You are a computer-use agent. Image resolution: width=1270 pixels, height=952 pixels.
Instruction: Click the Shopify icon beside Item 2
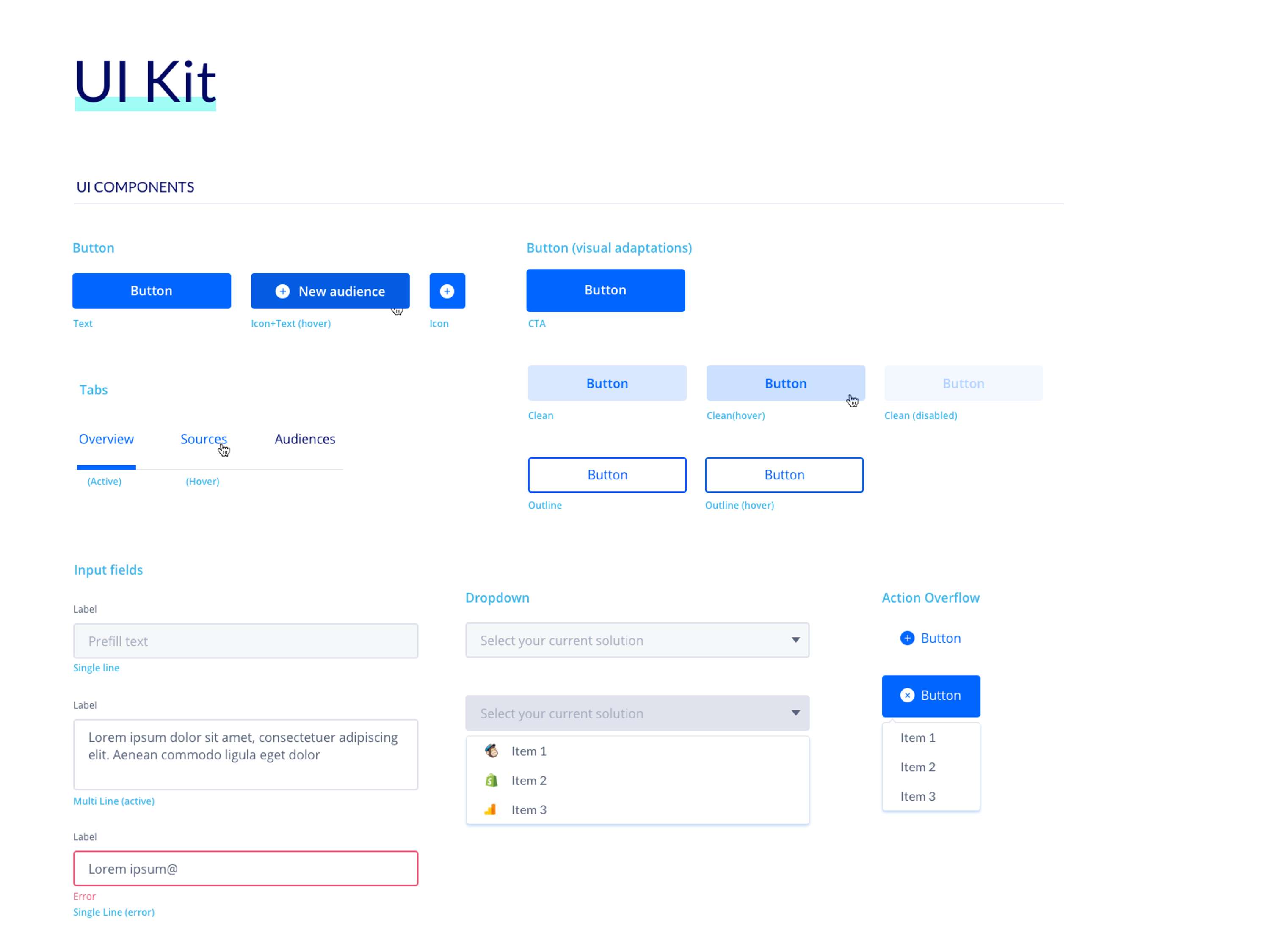pyautogui.click(x=491, y=780)
